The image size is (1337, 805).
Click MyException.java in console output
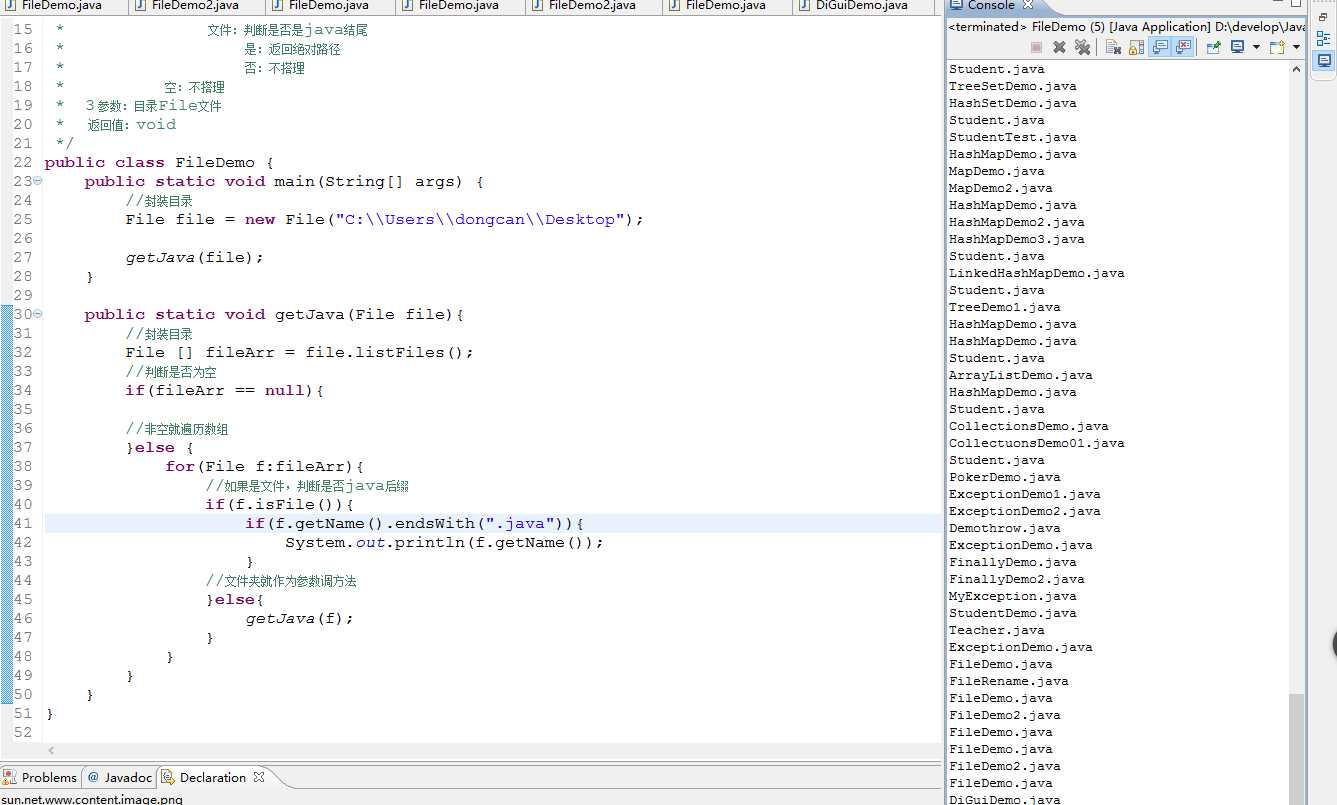[1012, 596]
